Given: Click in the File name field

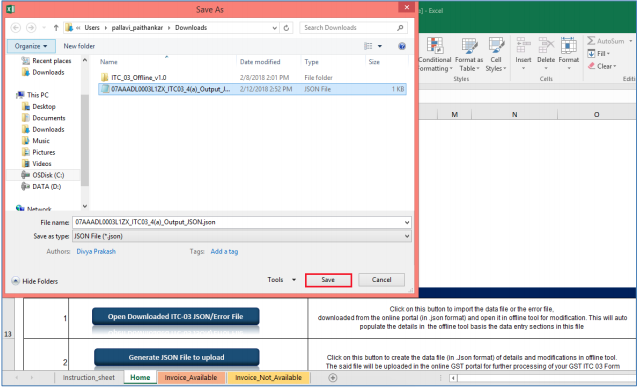Looking at the screenshot, I should 242,222.
